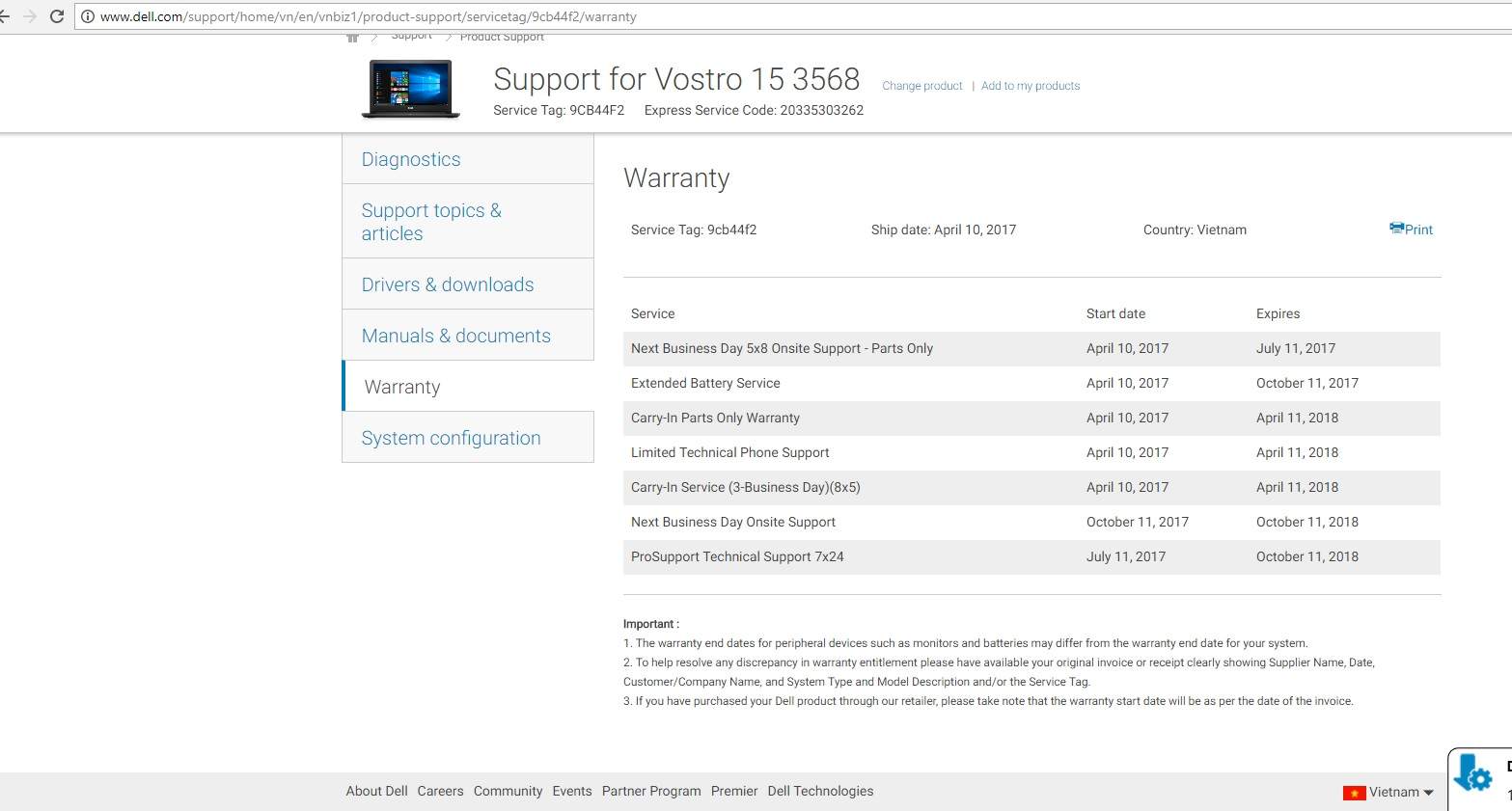
Task: Click the Product Support breadcrumb
Action: pos(502,38)
